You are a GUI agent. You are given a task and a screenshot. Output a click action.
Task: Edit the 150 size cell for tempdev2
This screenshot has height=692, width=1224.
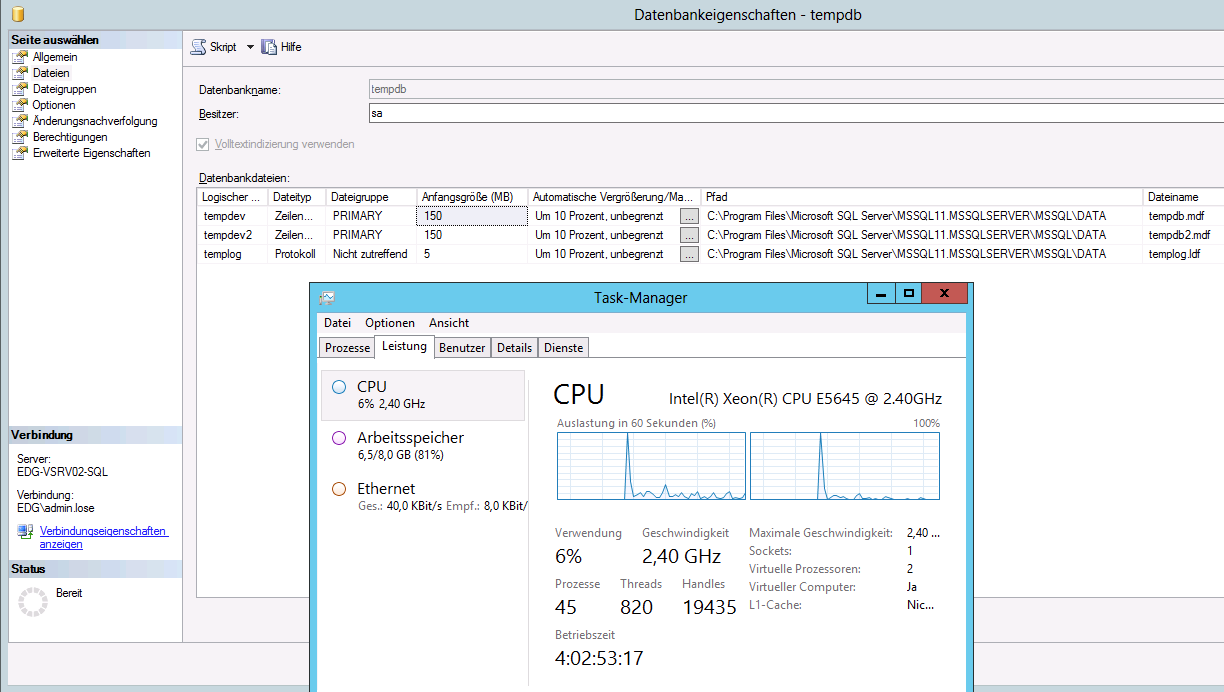[472, 235]
